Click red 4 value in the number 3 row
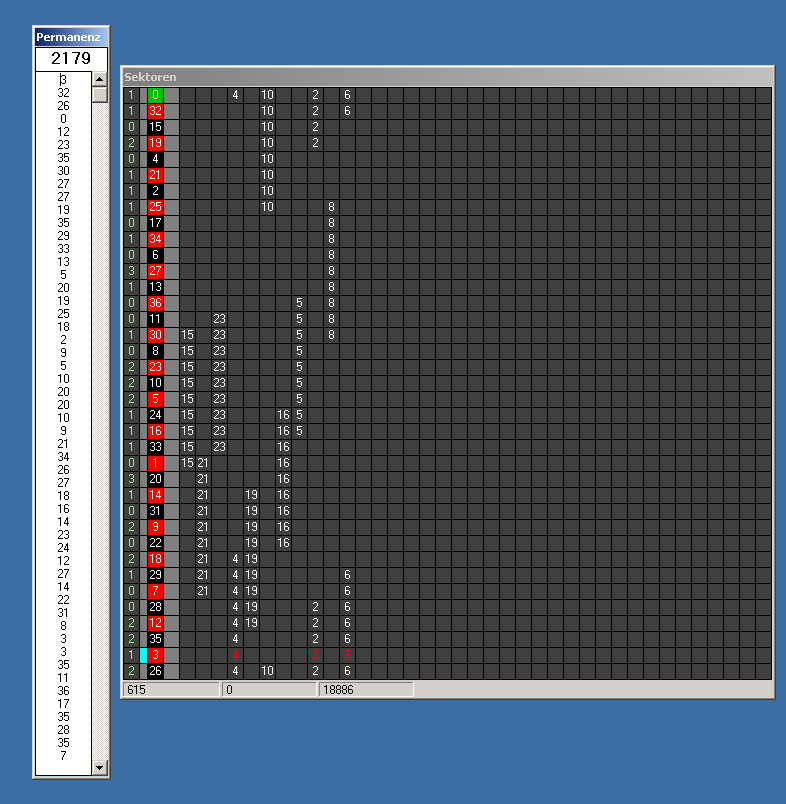Screen dimensions: 786x804 click(x=235, y=655)
